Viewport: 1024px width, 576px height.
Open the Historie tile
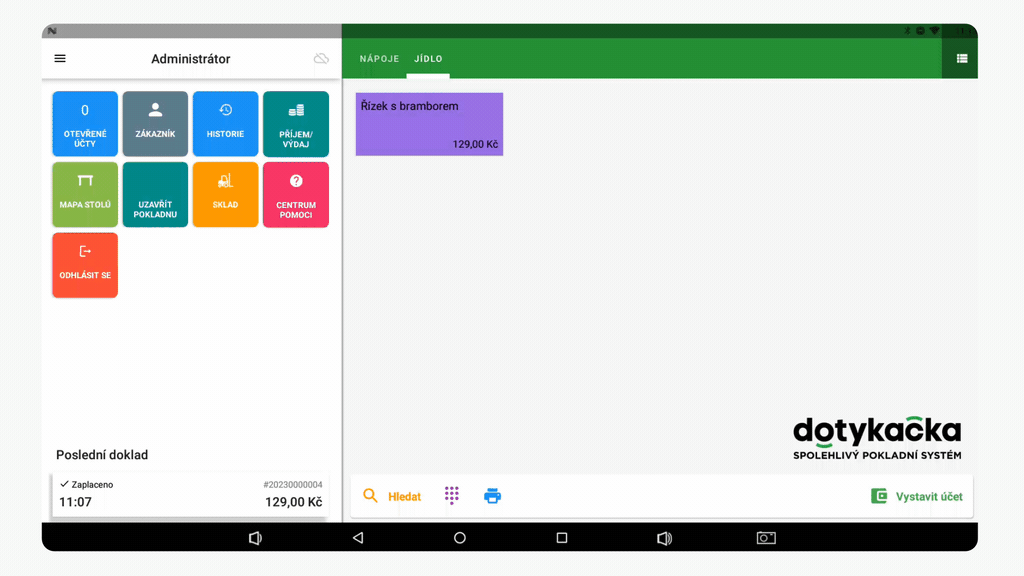click(x=225, y=124)
